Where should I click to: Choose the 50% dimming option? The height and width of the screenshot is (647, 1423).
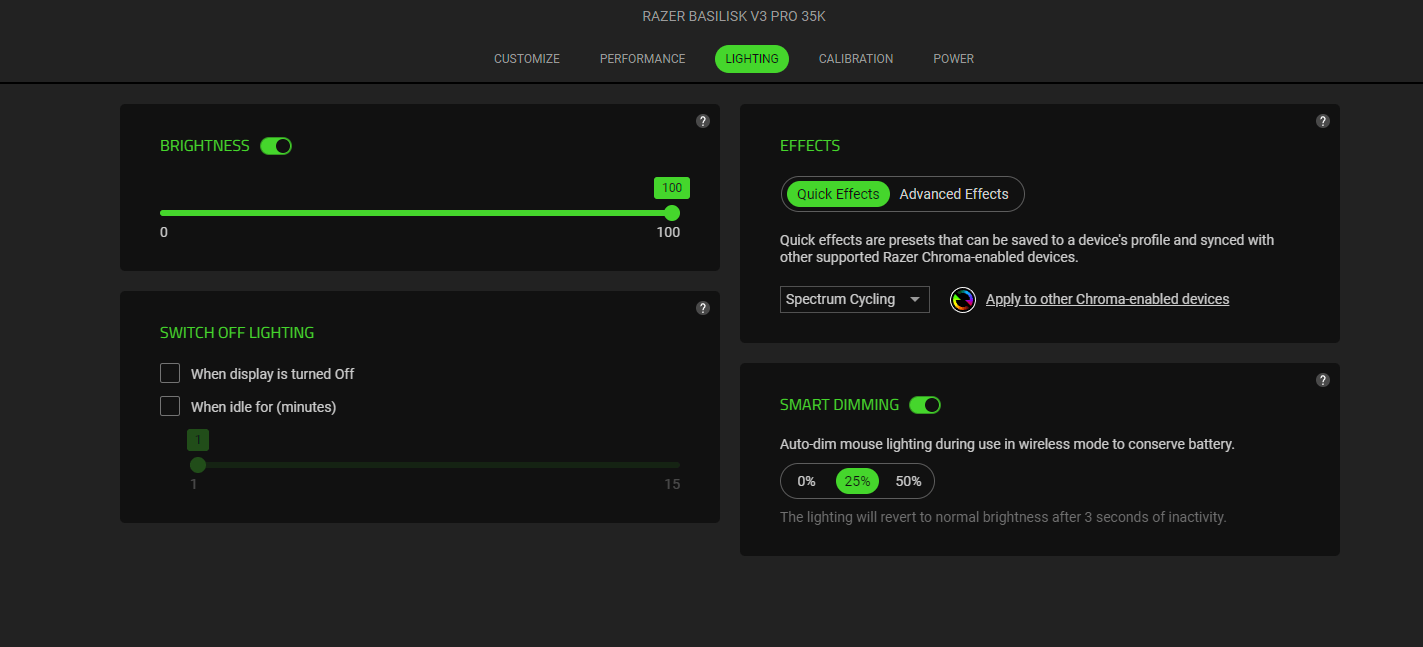[x=908, y=481]
